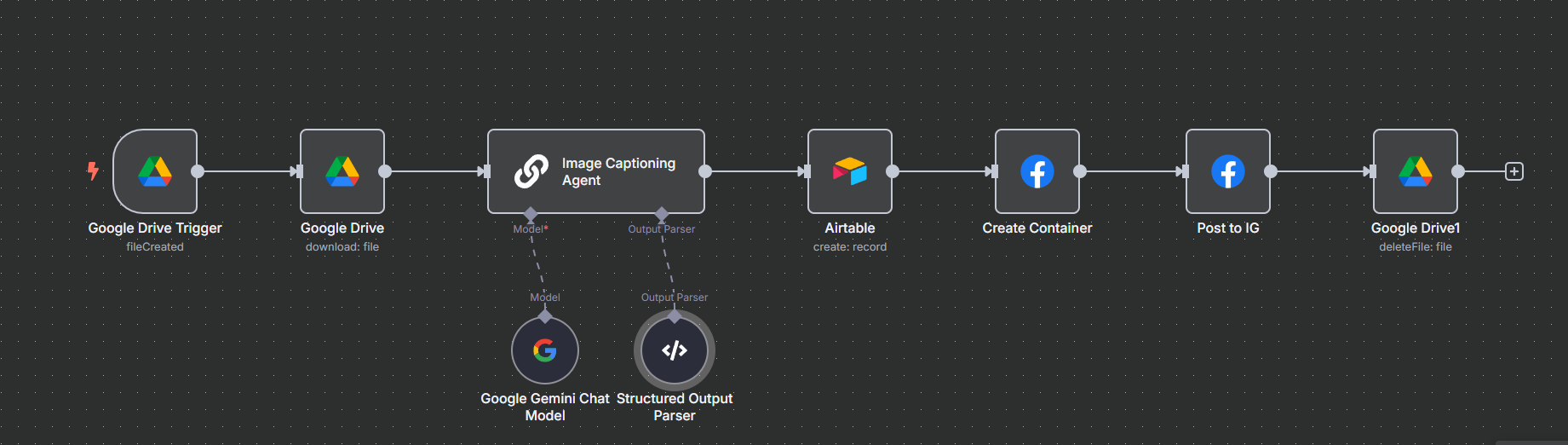Click the Google Drive Trigger output connector
The width and height of the screenshot is (1568, 445).
click(x=198, y=171)
